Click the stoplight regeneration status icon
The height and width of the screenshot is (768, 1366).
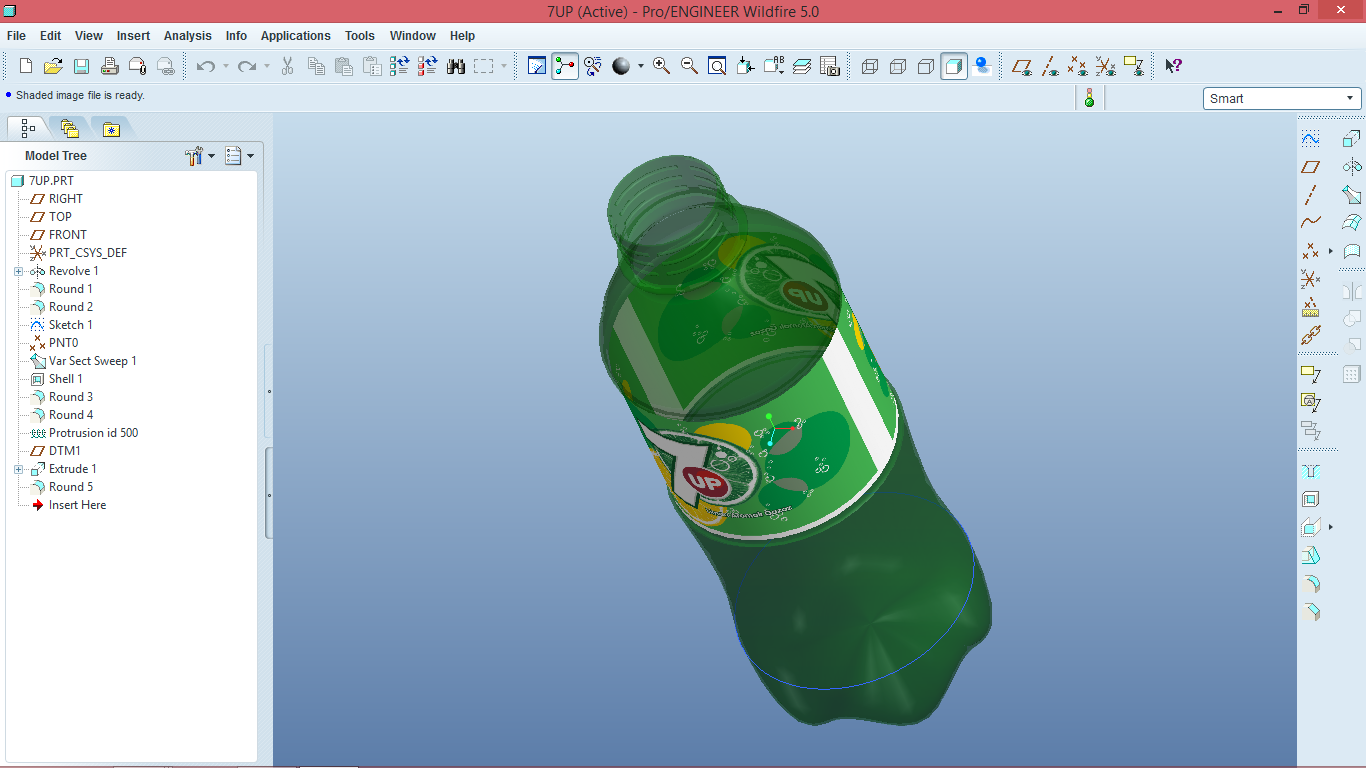(1089, 98)
